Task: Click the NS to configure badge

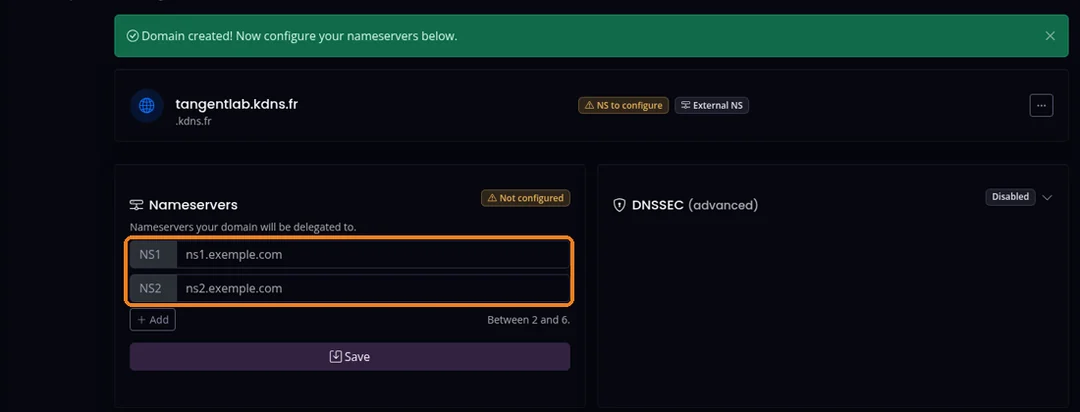Action: click(x=623, y=105)
